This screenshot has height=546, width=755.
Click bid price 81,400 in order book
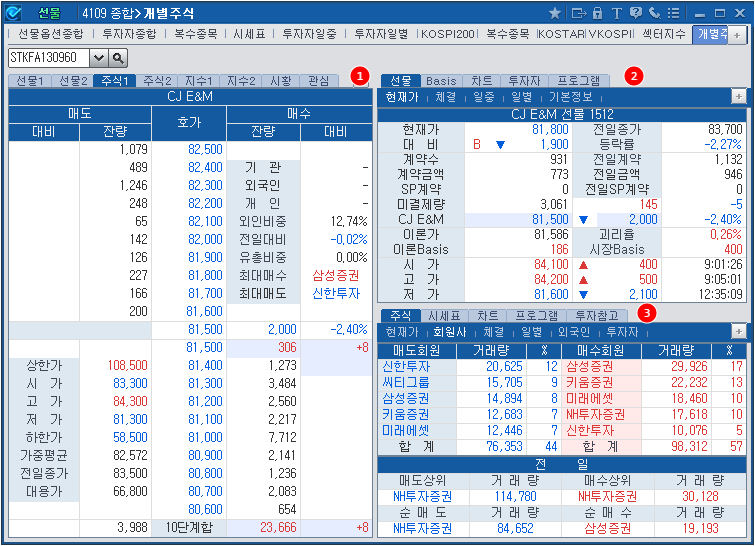click(205, 365)
